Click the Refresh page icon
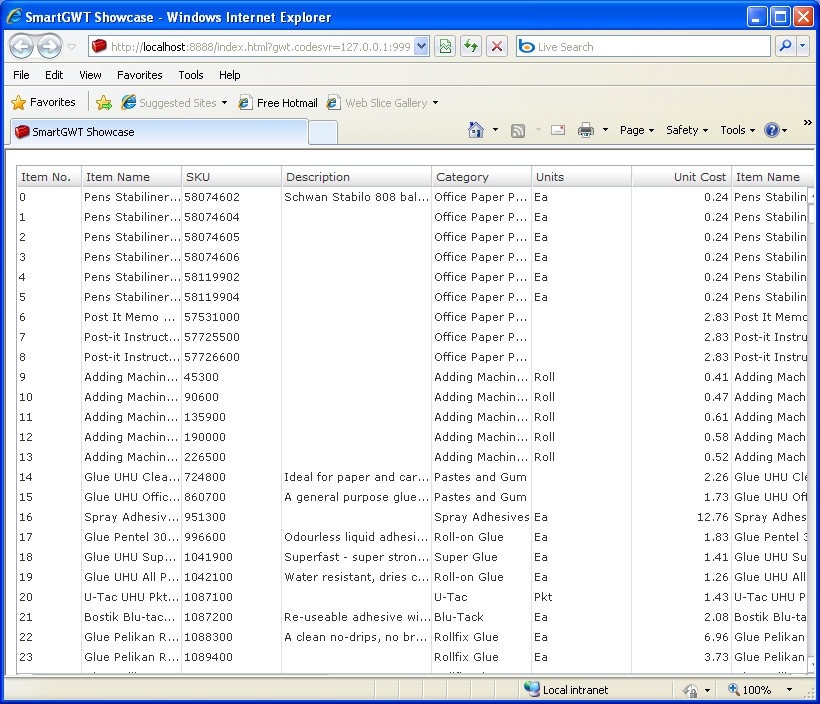 click(471, 47)
